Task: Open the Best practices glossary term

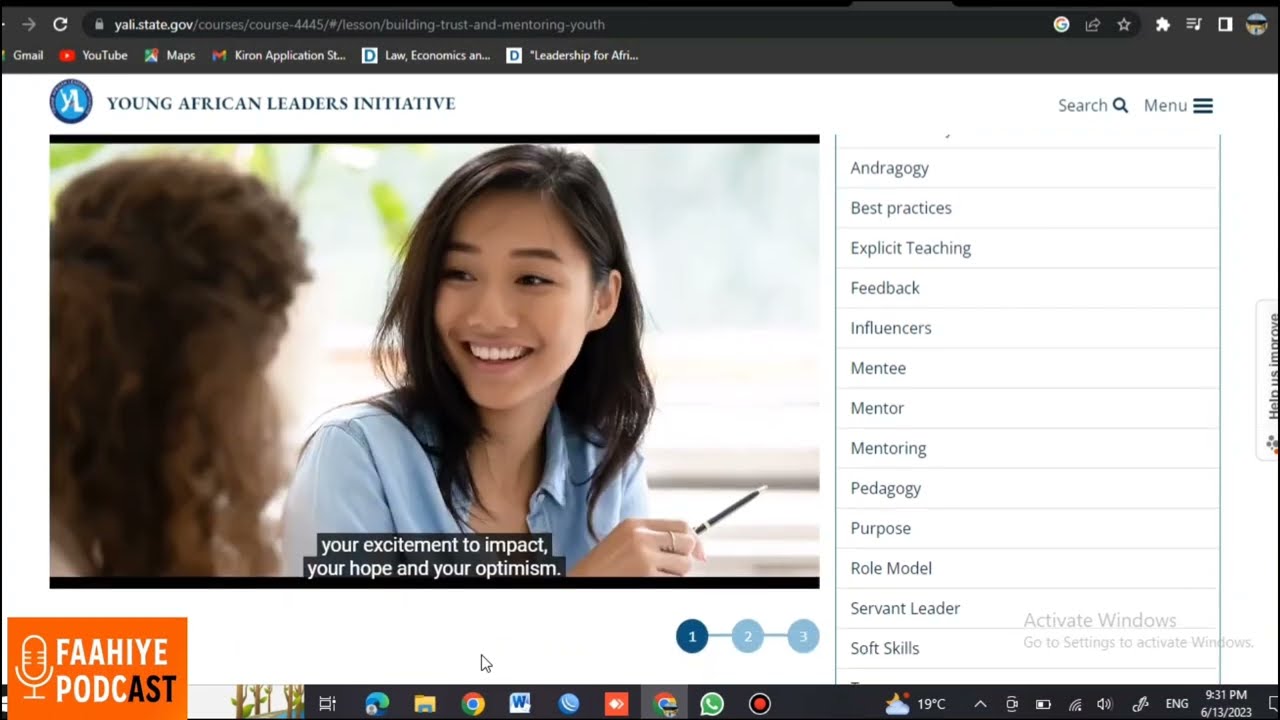Action: click(1028, 208)
